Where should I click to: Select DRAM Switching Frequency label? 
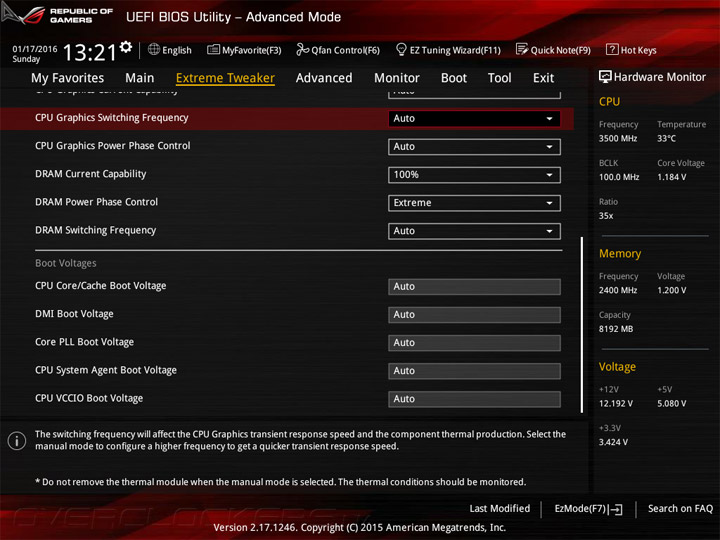tap(96, 231)
